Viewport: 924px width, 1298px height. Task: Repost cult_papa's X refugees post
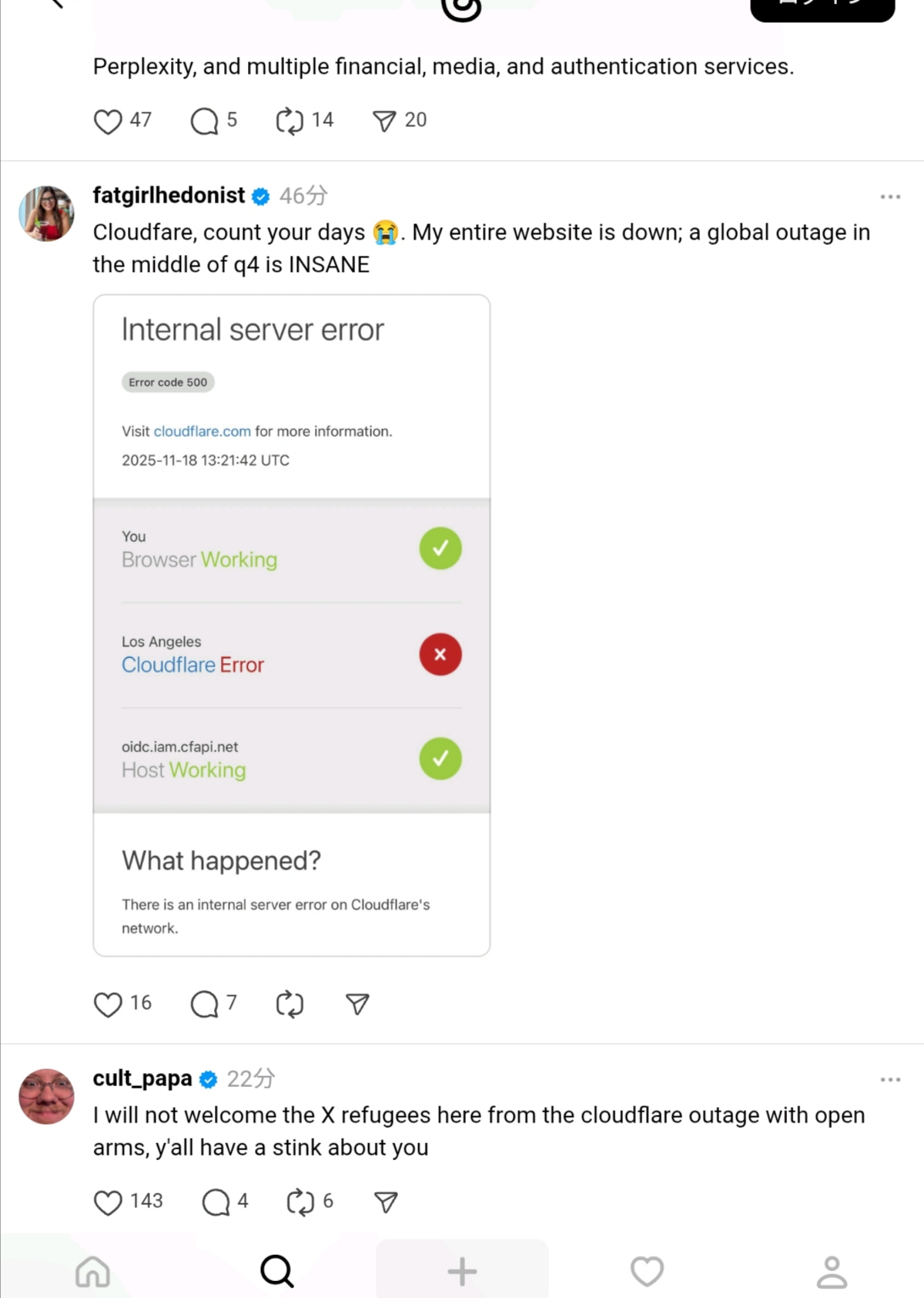(x=300, y=1202)
